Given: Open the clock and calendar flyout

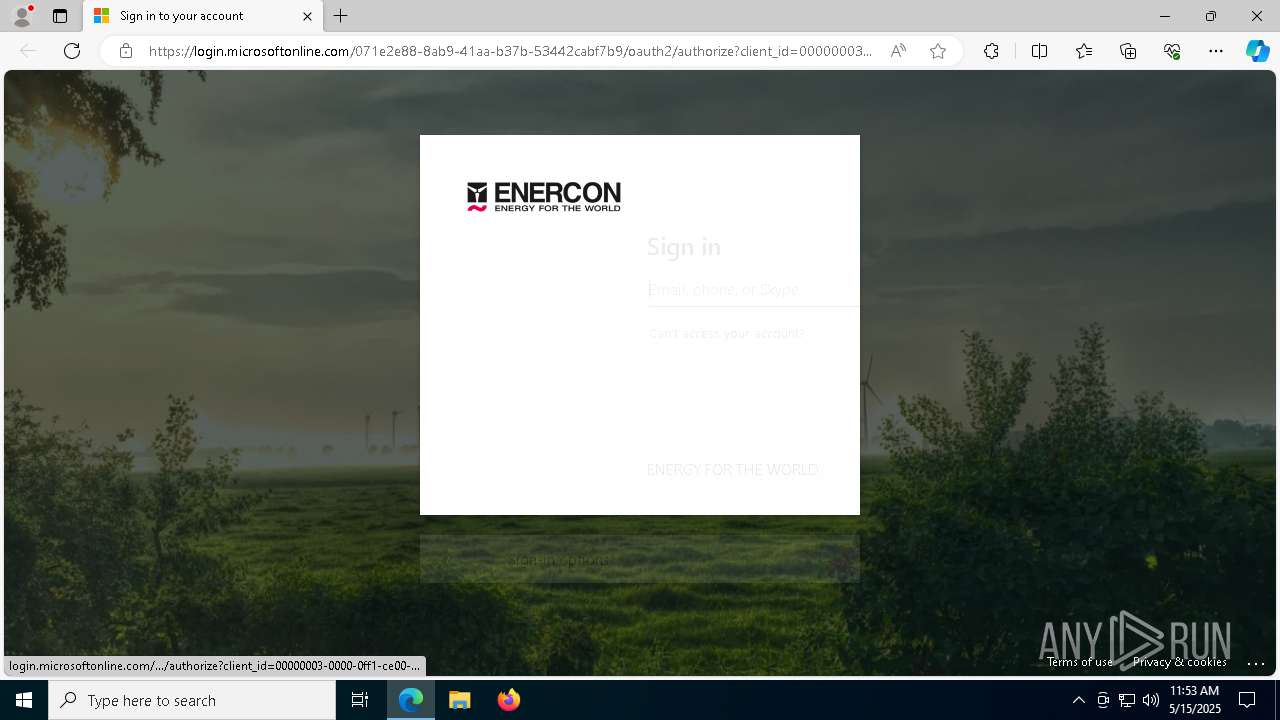Looking at the screenshot, I should (1195, 700).
